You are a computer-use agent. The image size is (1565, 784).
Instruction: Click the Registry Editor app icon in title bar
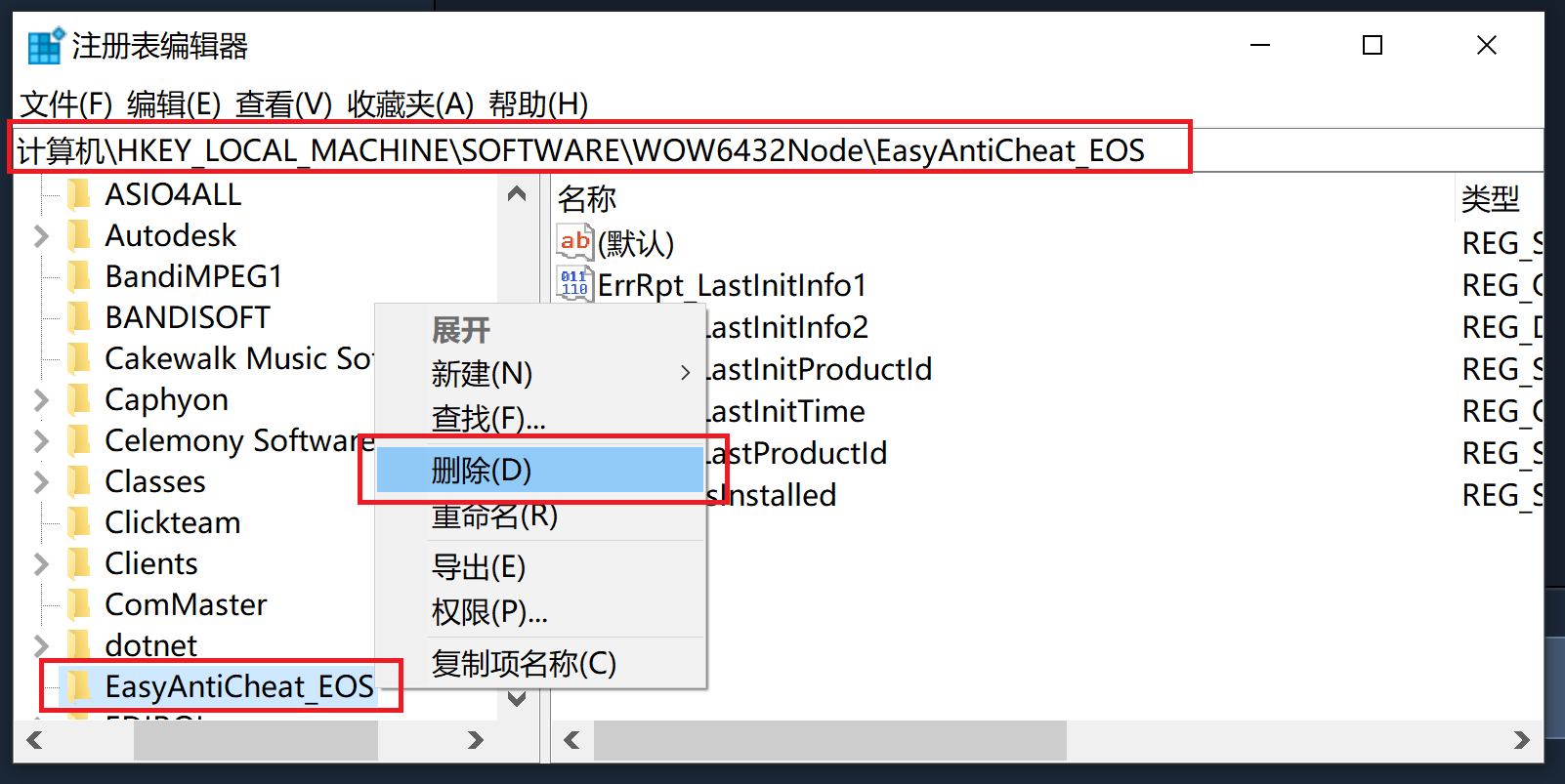click(x=45, y=46)
